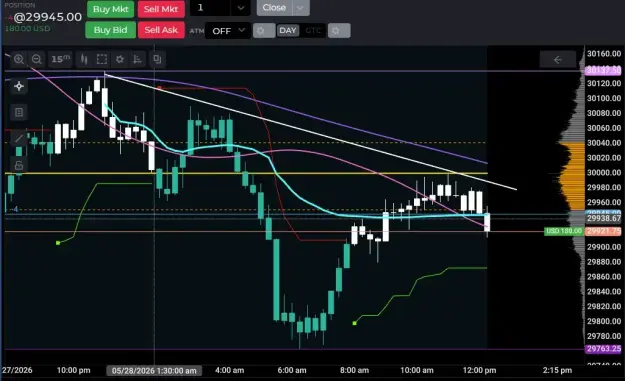
Task: Click the zoom out magnifier icon
Action: coord(37,59)
